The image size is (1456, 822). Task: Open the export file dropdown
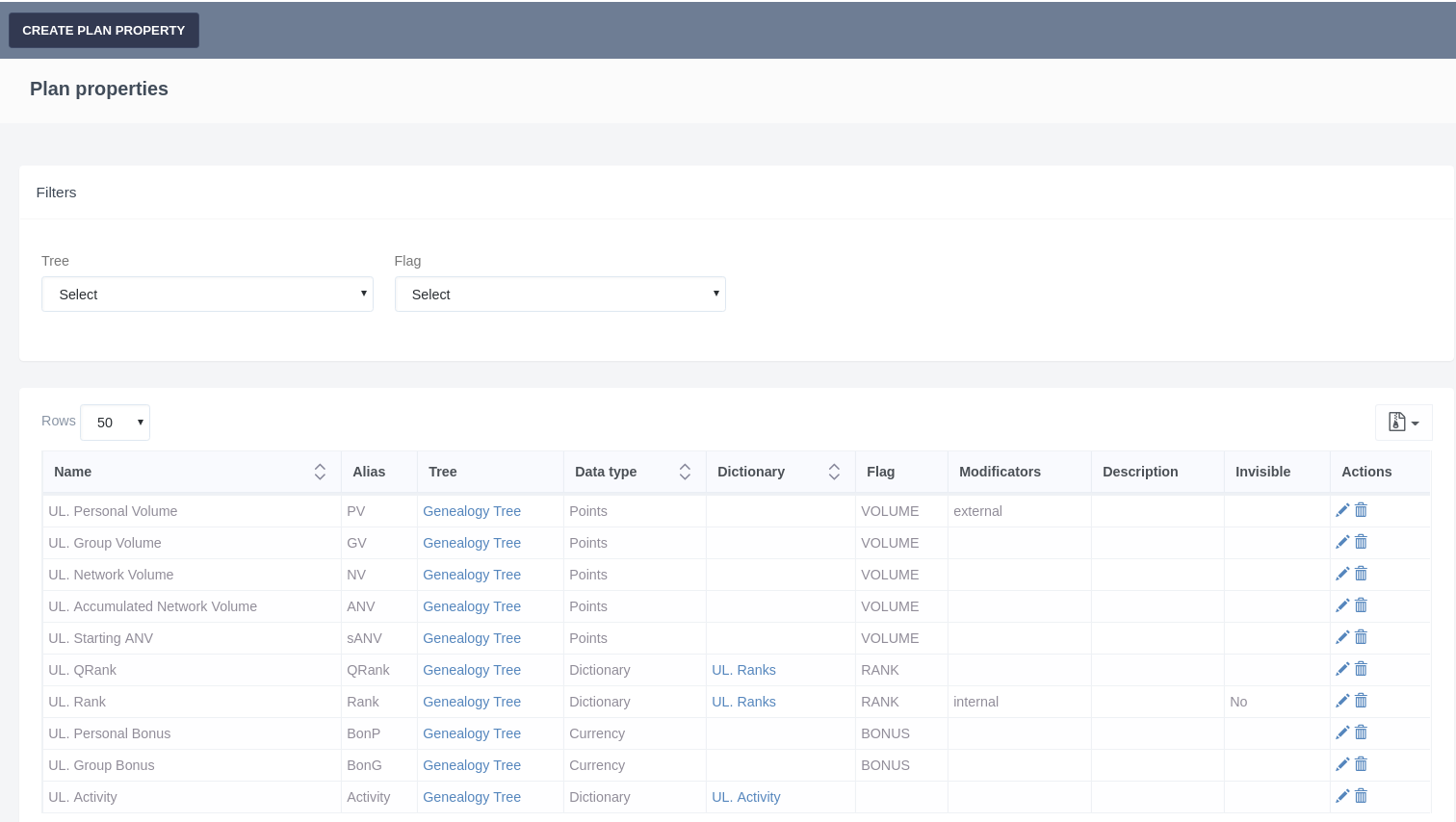[1403, 423]
